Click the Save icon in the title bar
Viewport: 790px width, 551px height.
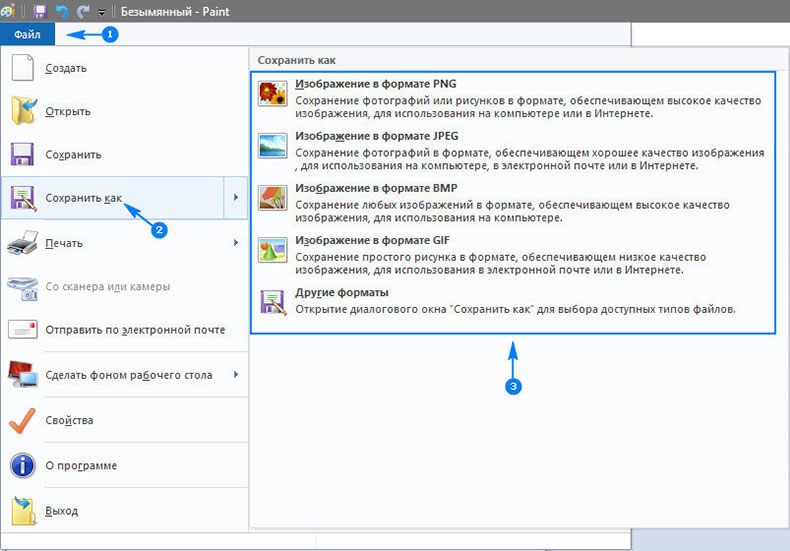[x=40, y=11]
